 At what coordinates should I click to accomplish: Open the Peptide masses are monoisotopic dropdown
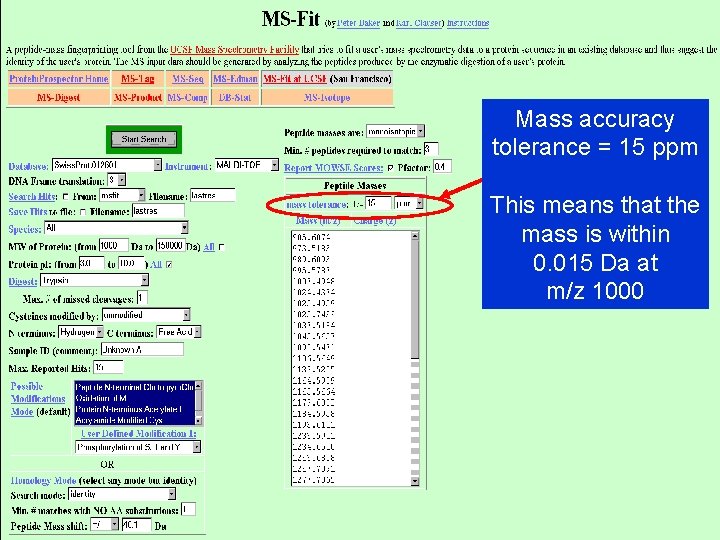point(395,131)
